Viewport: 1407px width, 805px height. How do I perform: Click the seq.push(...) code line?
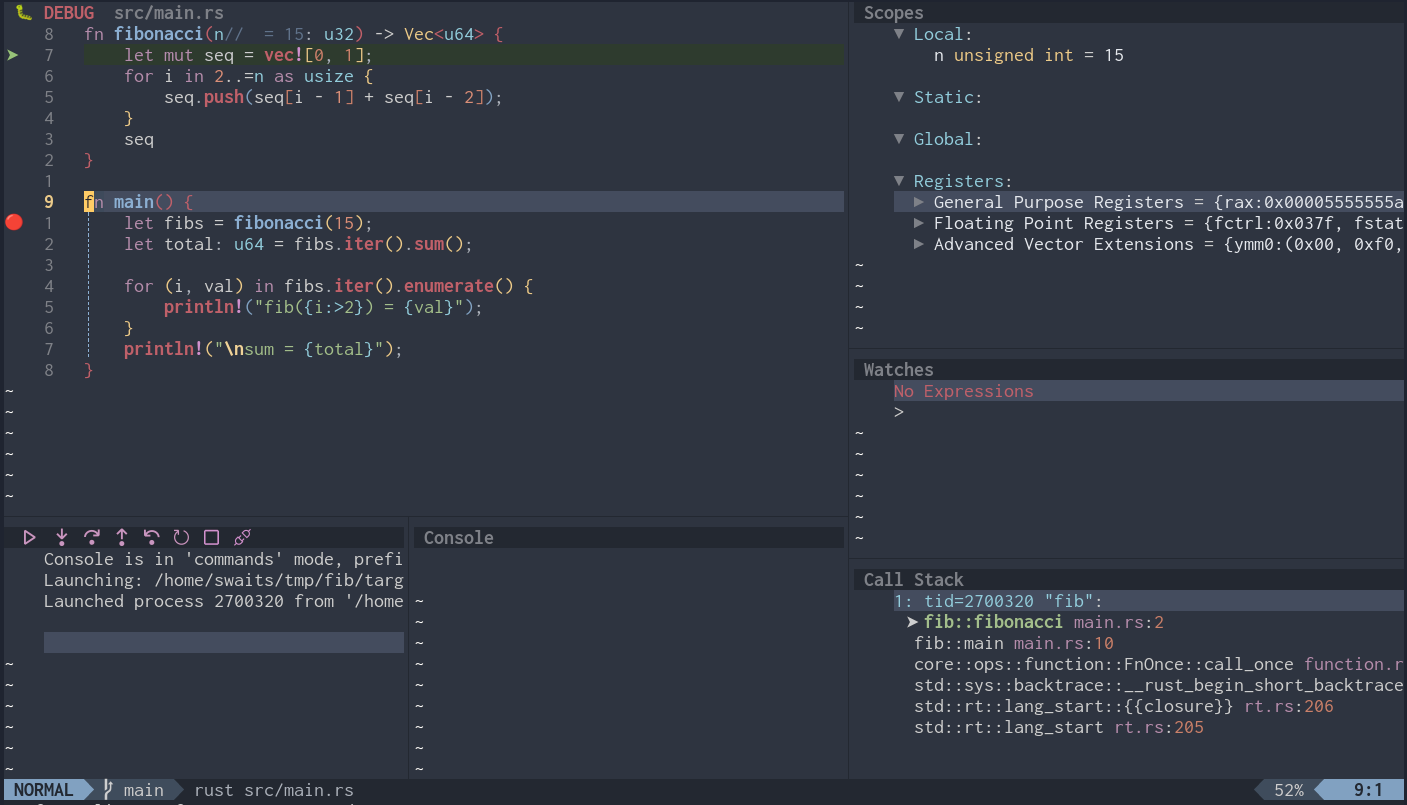point(334,97)
